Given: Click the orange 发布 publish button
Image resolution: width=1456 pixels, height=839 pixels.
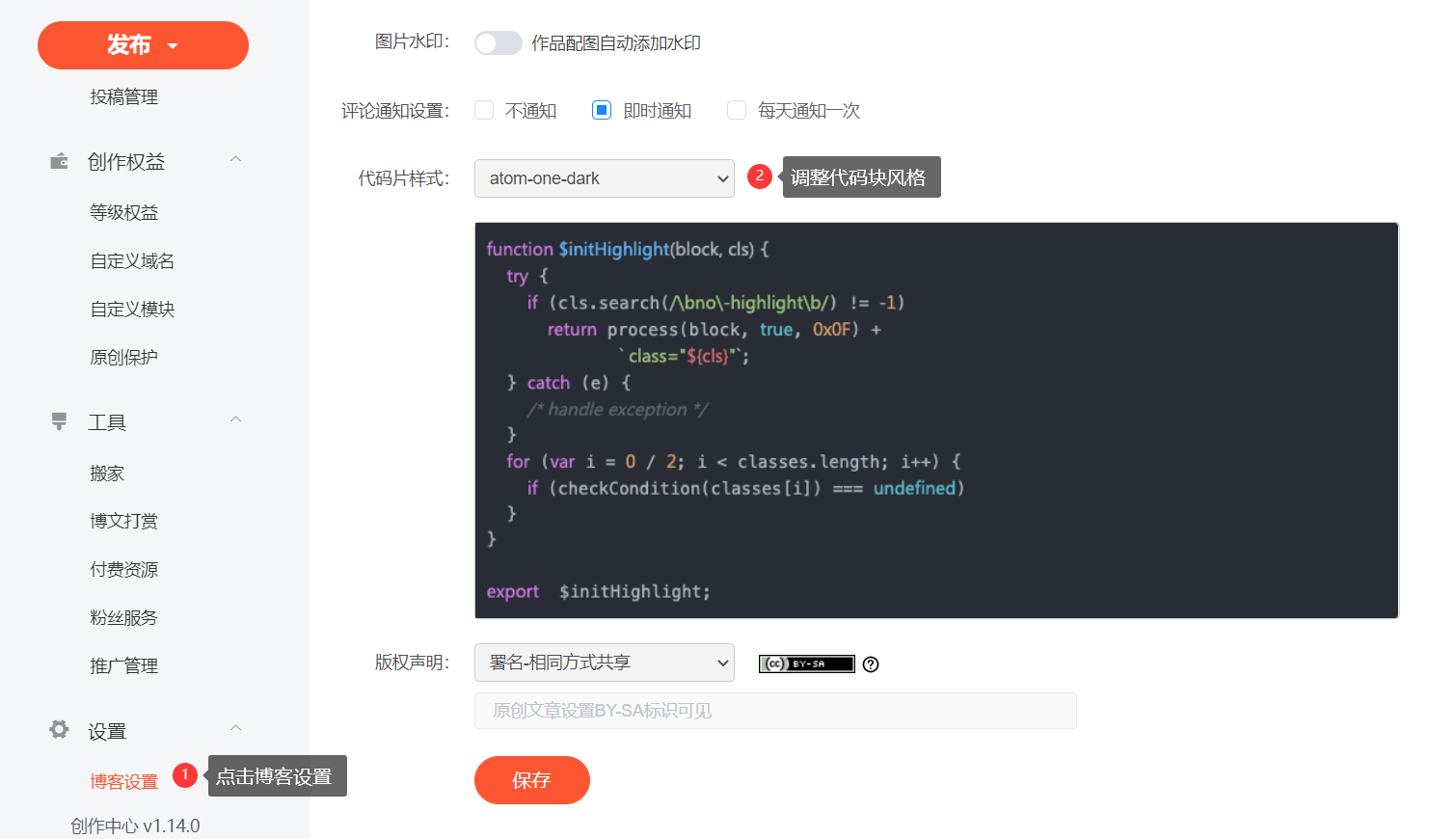Looking at the screenshot, I should pyautogui.click(x=143, y=45).
